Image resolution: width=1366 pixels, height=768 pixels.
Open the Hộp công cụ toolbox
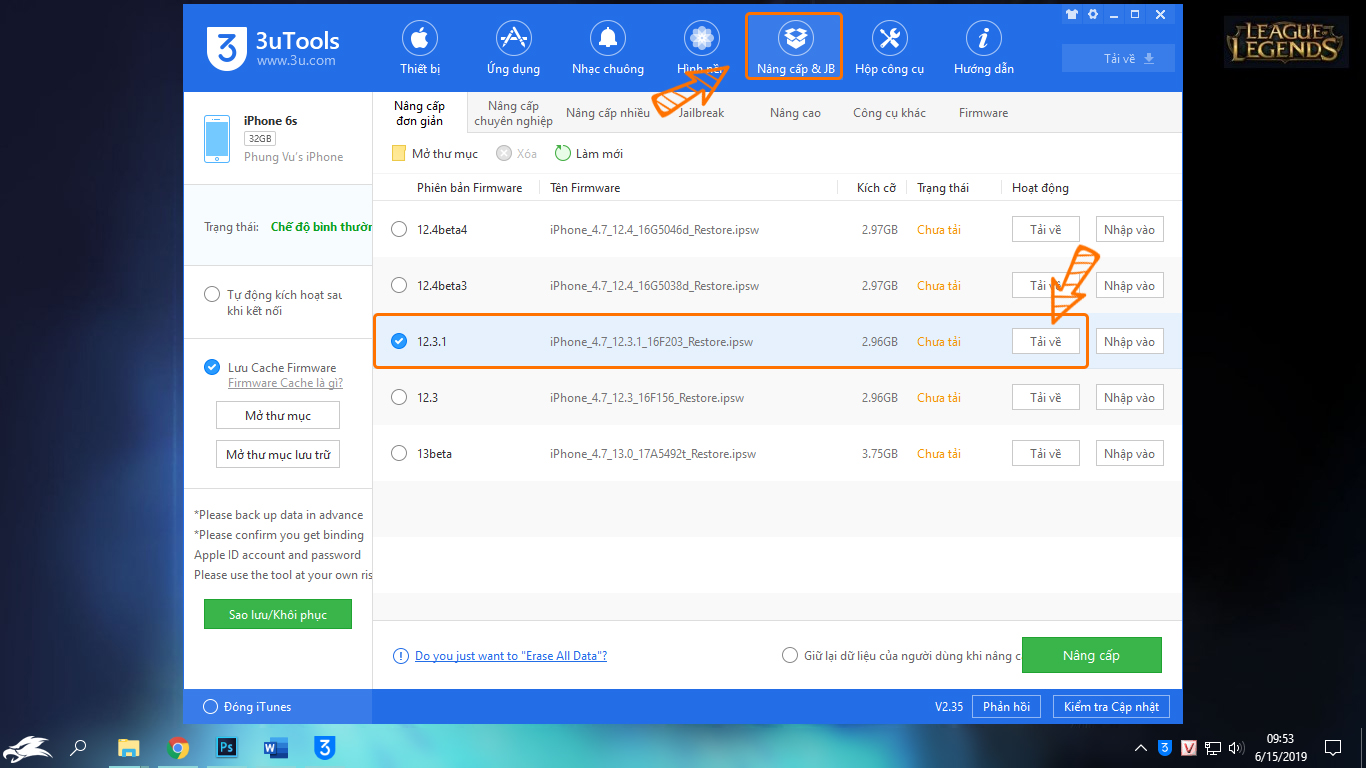[889, 48]
